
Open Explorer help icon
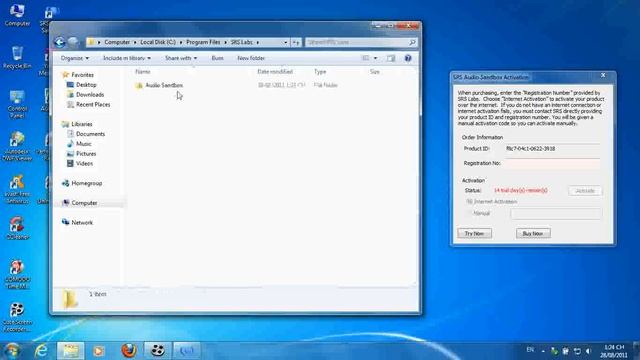pos(408,58)
